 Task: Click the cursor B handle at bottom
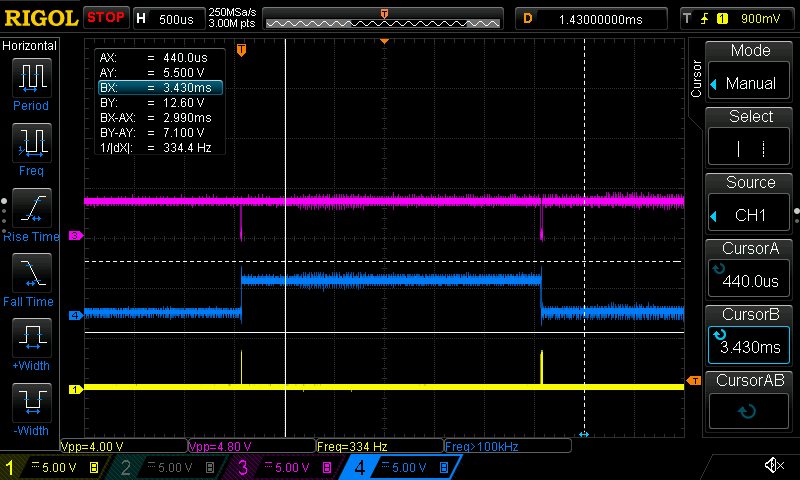point(584,434)
